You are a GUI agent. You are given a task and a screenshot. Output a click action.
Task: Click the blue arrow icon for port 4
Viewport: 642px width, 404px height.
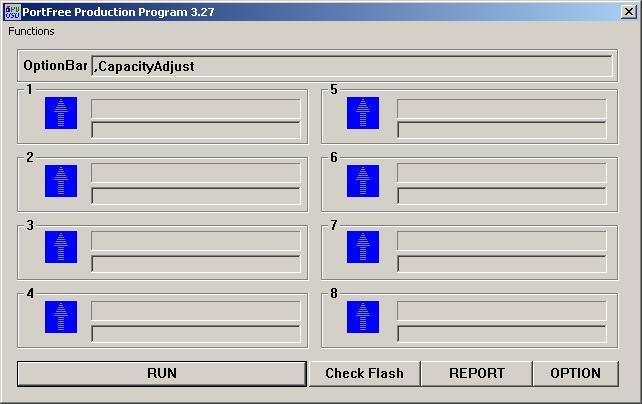[x=61, y=317]
